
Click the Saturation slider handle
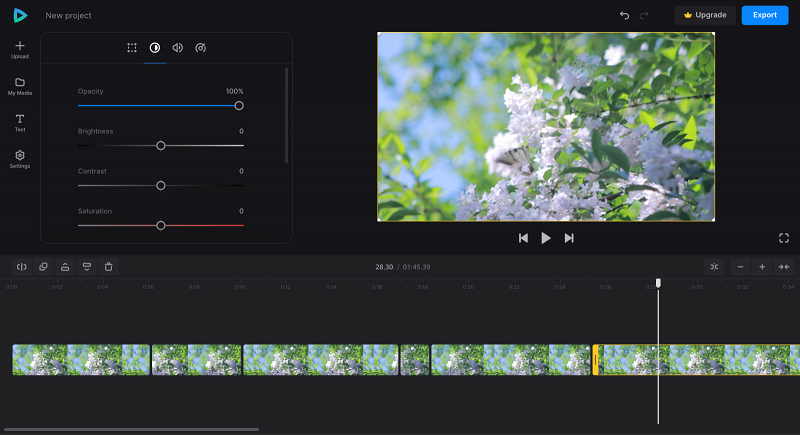point(161,225)
